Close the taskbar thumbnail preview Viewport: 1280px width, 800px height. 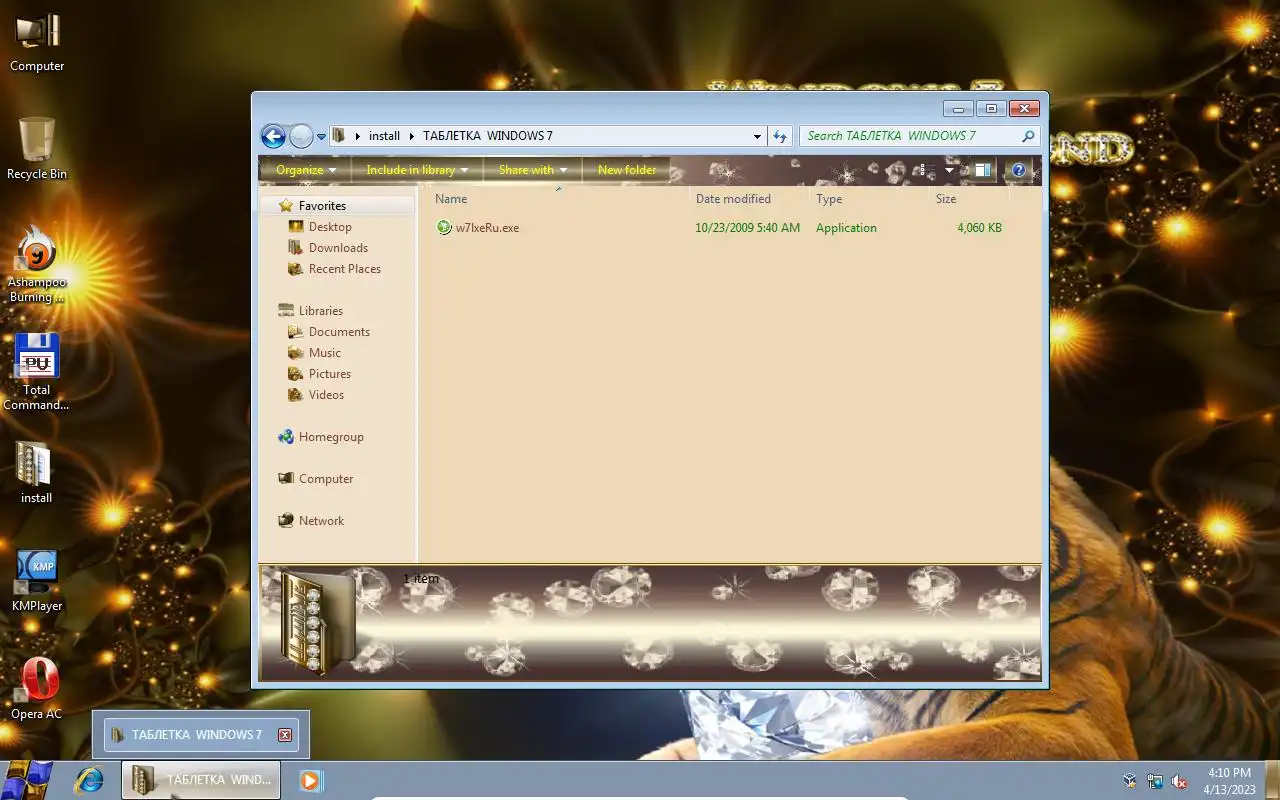(x=285, y=735)
